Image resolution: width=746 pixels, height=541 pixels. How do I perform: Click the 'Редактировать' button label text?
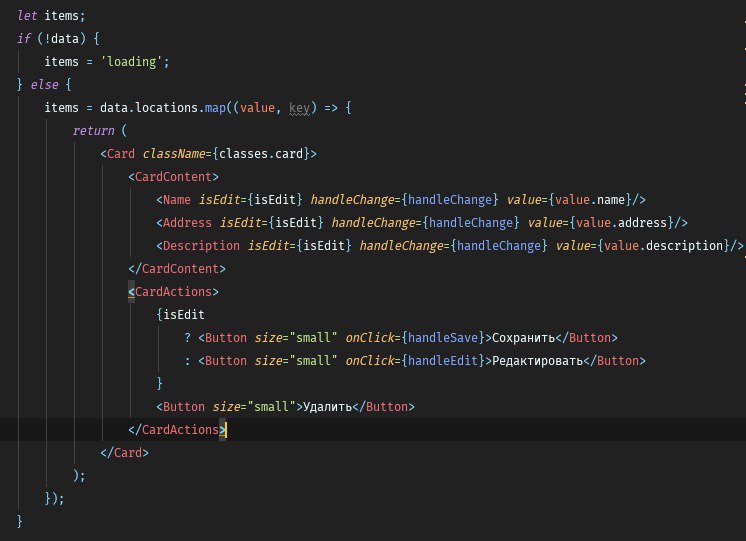(x=537, y=361)
